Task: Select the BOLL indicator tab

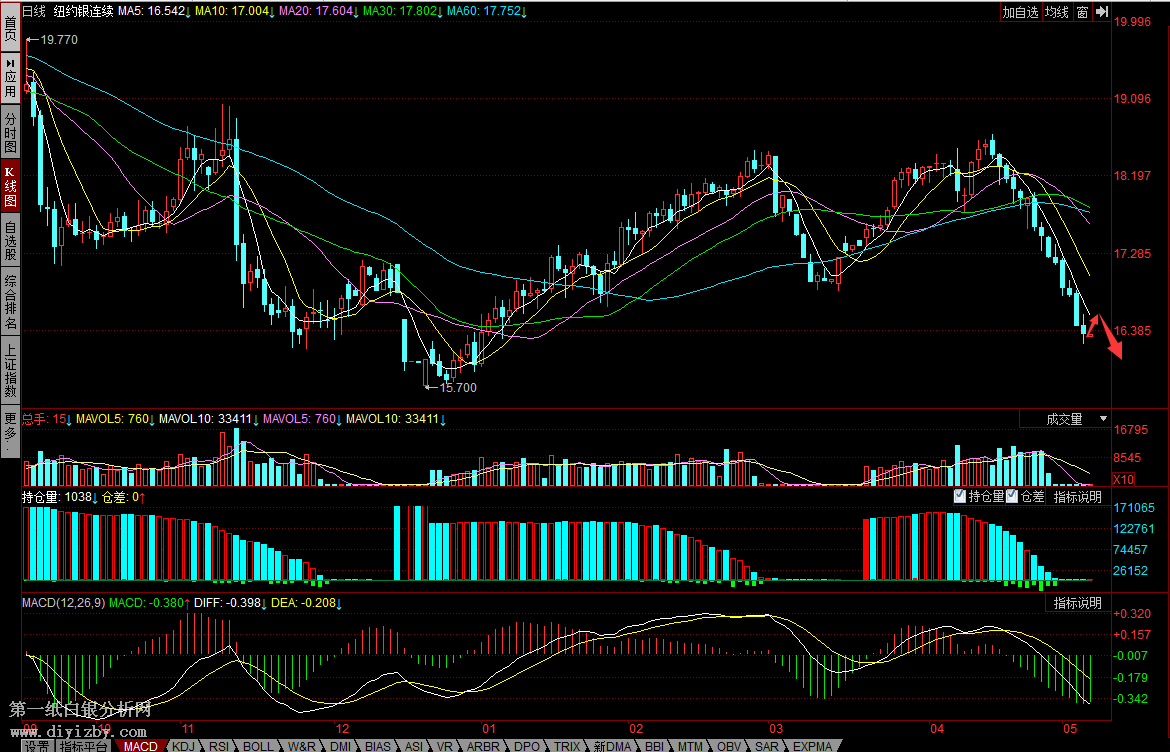Action: [x=258, y=746]
